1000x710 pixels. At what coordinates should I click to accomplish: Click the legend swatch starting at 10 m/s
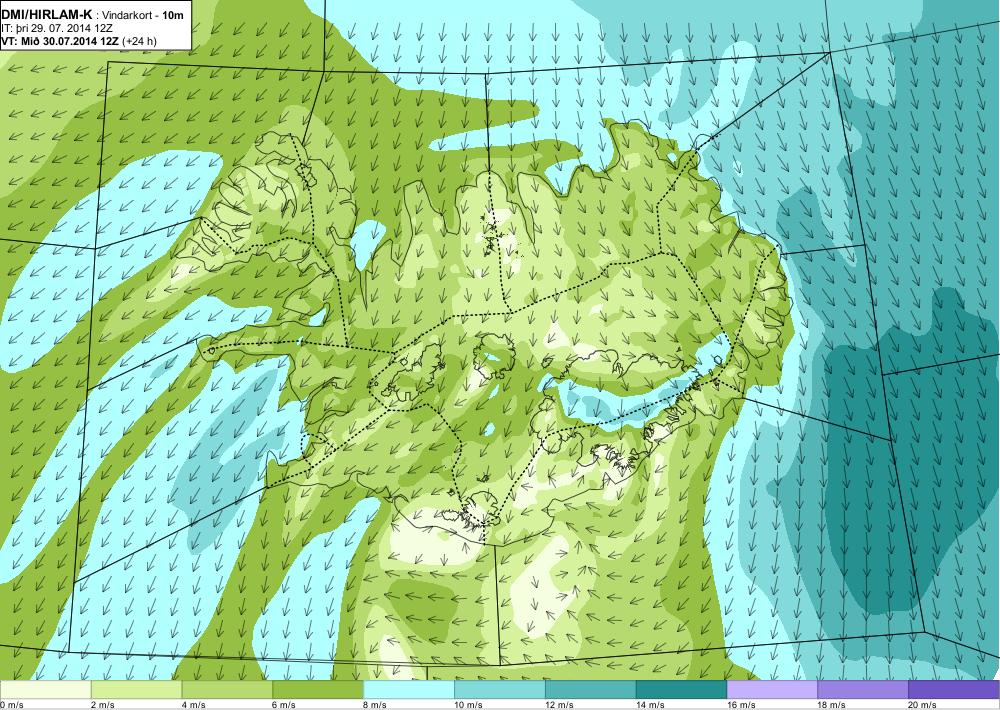tap(499, 690)
